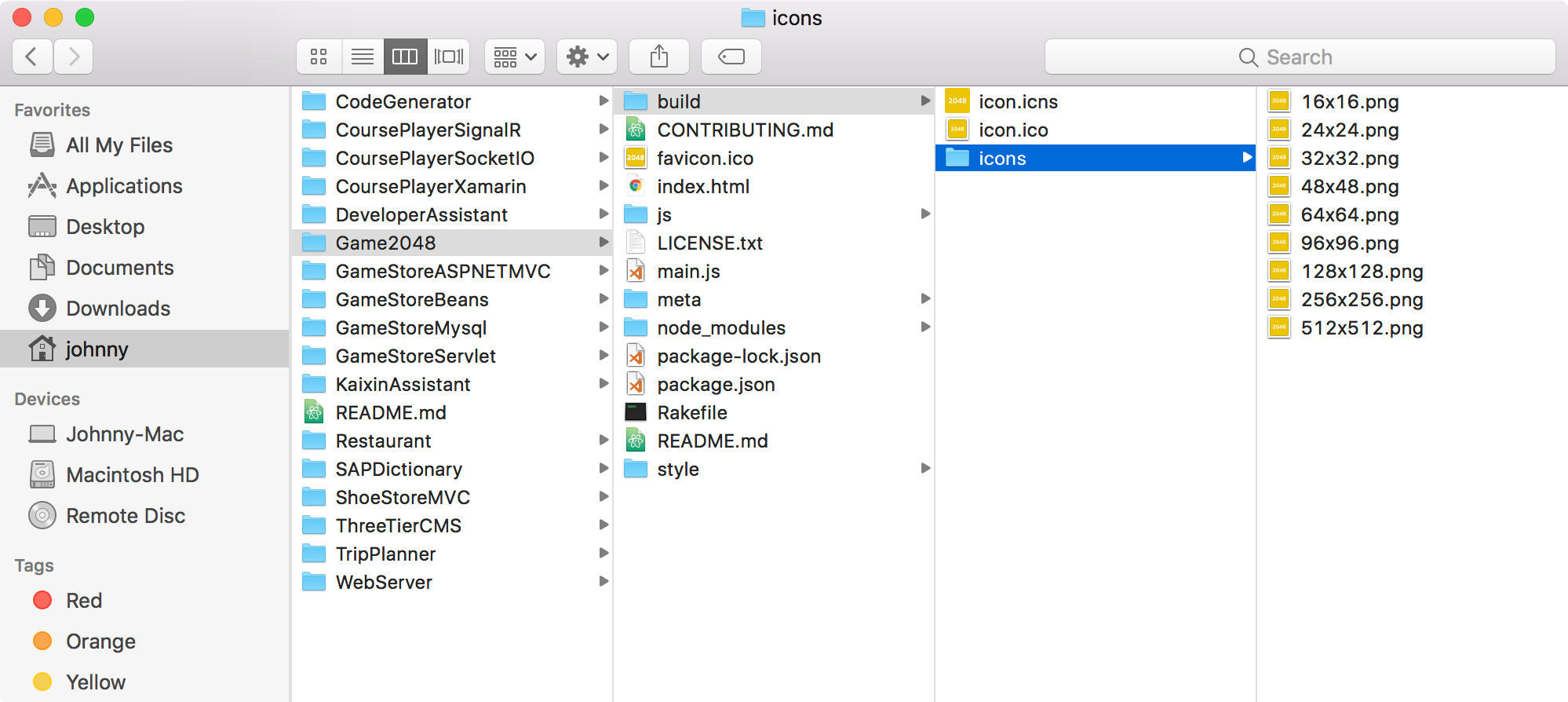Viewport: 1568px width, 702px height.
Task: Click the favicon.ico file icon
Action: pos(636,158)
